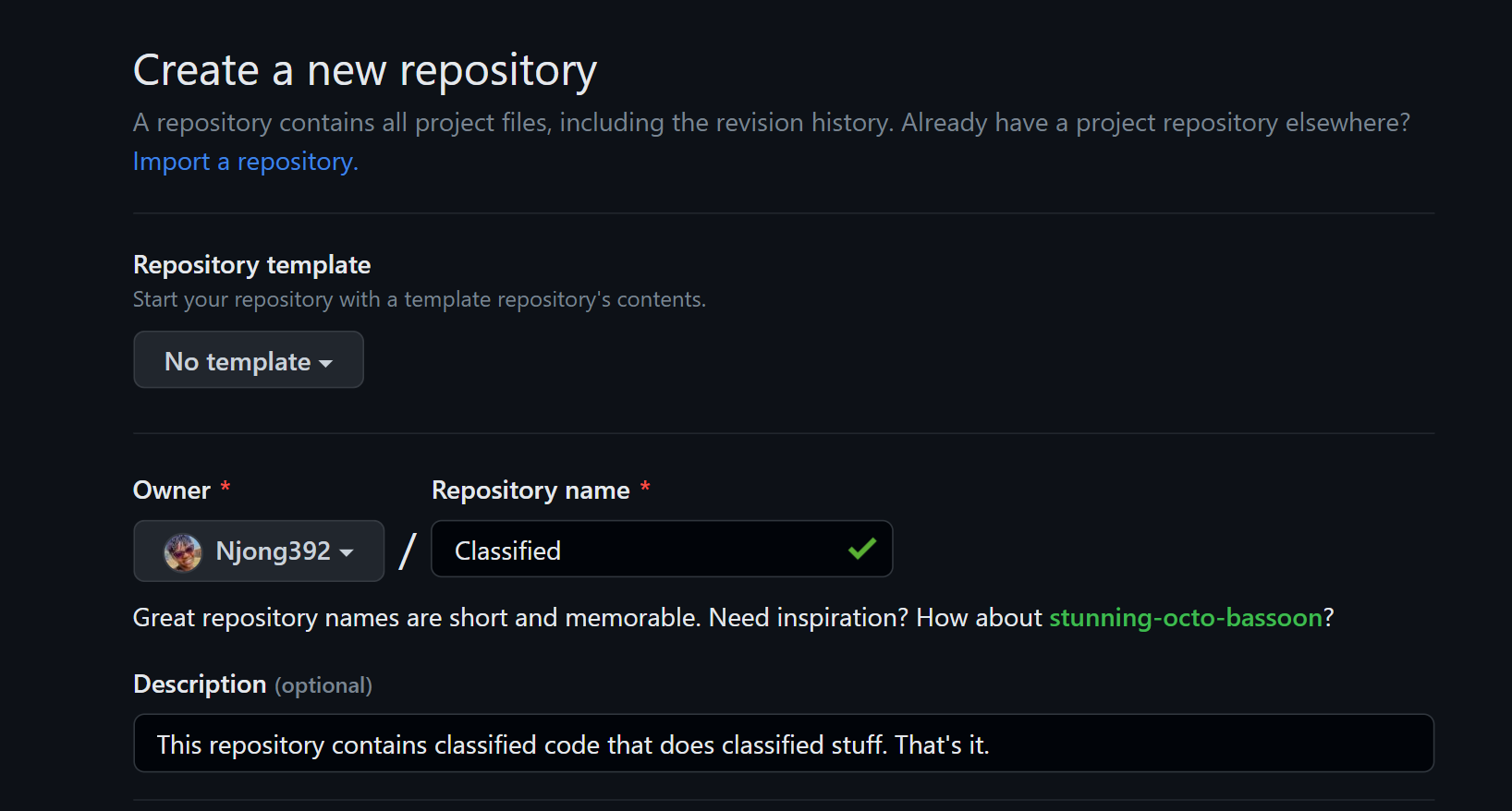The image size is (1512, 811).
Task: Expand the repository template chooser
Action: click(248, 360)
